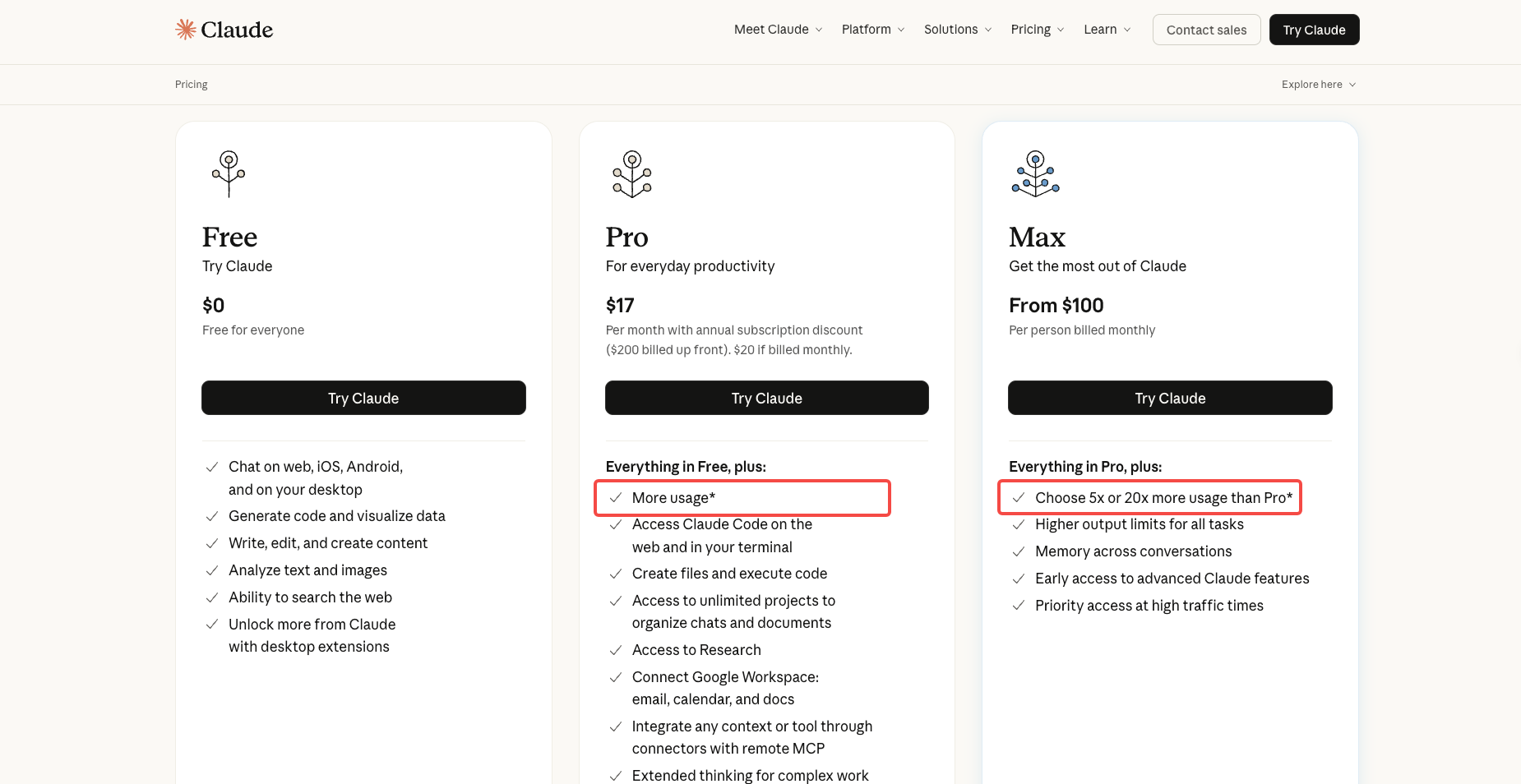The image size is (1521, 784).
Task: Click 'Extended thinking for complex work' feature
Action: [x=750, y=776]
